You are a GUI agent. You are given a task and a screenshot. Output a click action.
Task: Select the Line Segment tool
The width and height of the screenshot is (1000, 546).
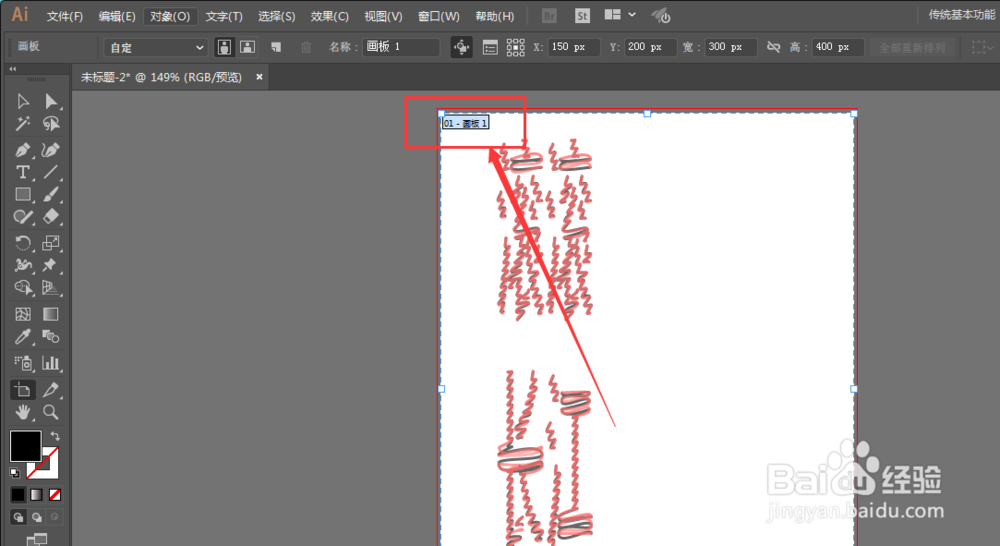pos(50,172)
